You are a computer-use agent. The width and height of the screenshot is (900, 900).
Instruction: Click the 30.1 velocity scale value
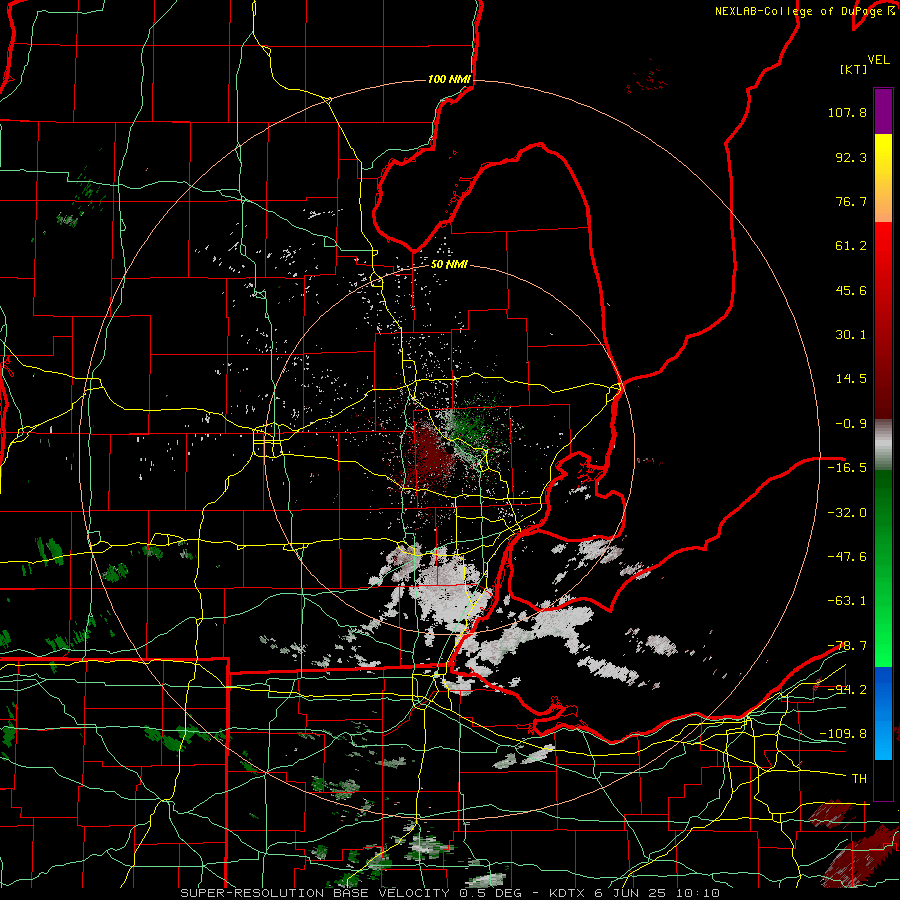(851, 335)
